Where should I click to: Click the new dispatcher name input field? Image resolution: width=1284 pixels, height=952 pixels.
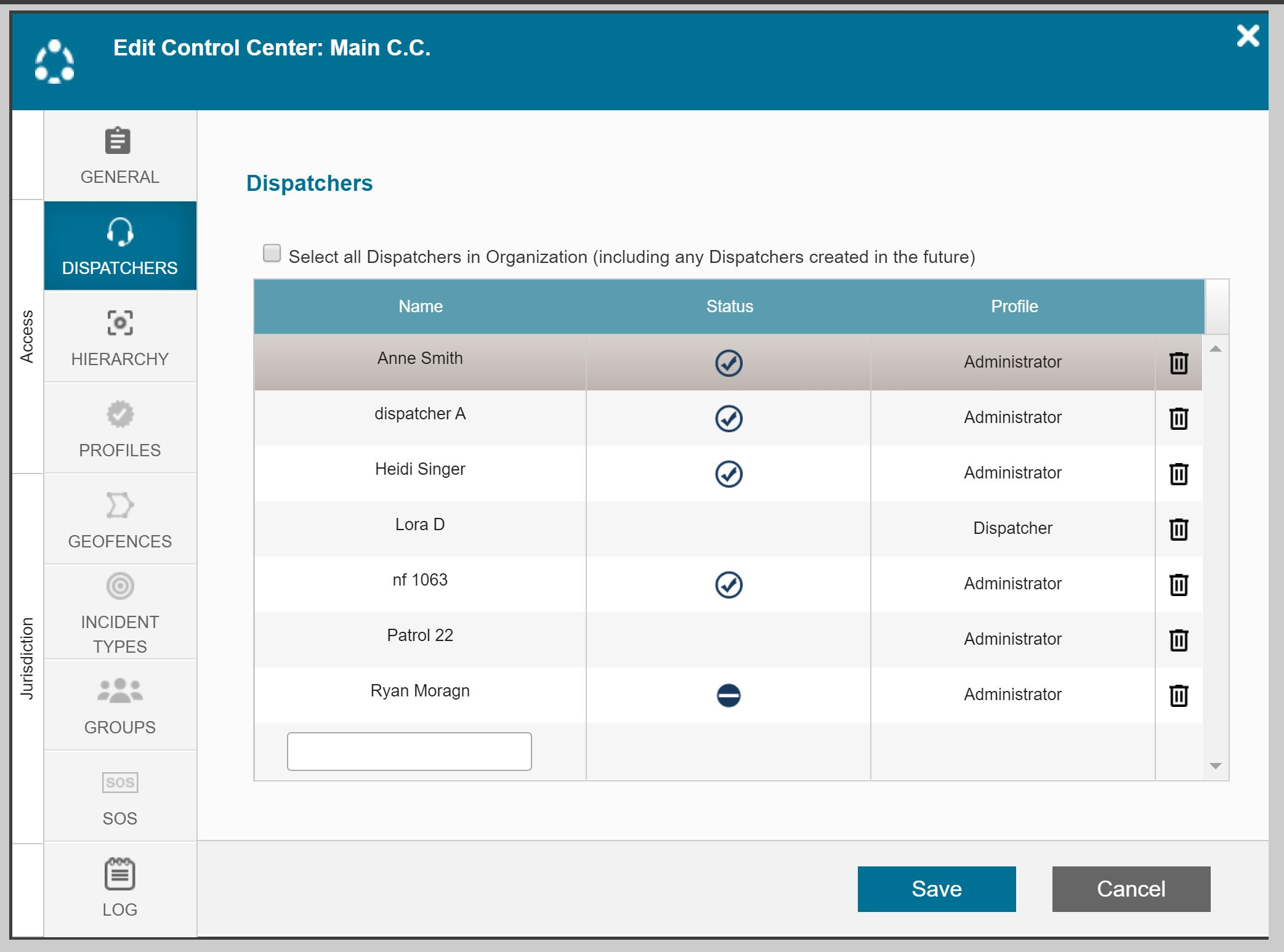pyautogui.click(x=409, y=751)
